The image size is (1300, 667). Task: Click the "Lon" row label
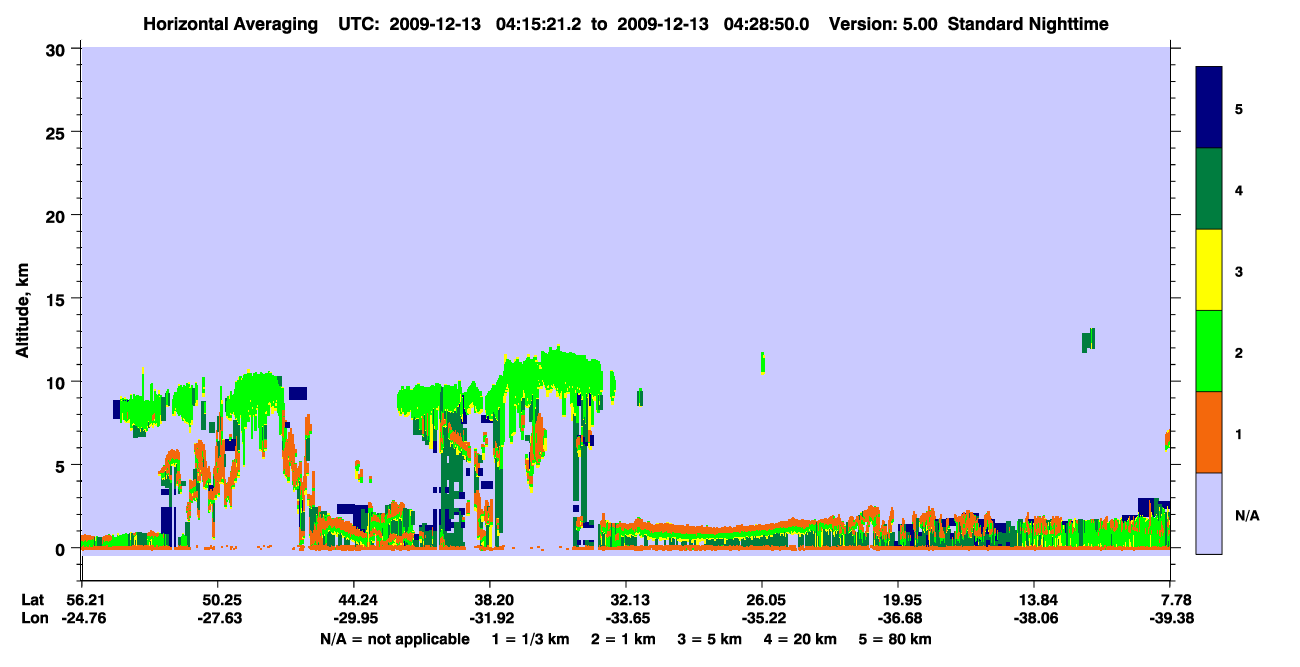pyautogui.click(x=33, y=618)
